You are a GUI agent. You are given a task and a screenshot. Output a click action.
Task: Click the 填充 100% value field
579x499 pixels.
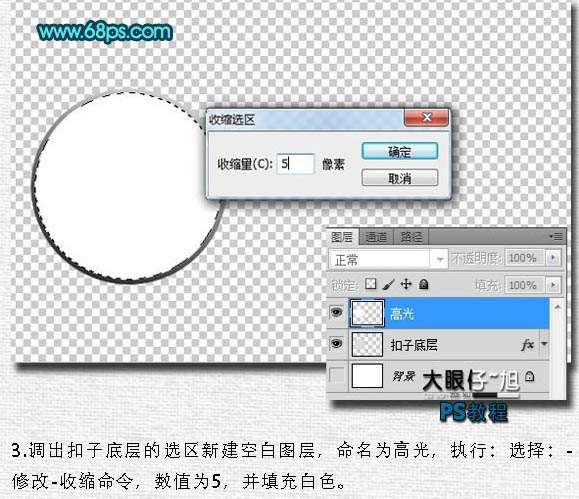tap(525, 285)
